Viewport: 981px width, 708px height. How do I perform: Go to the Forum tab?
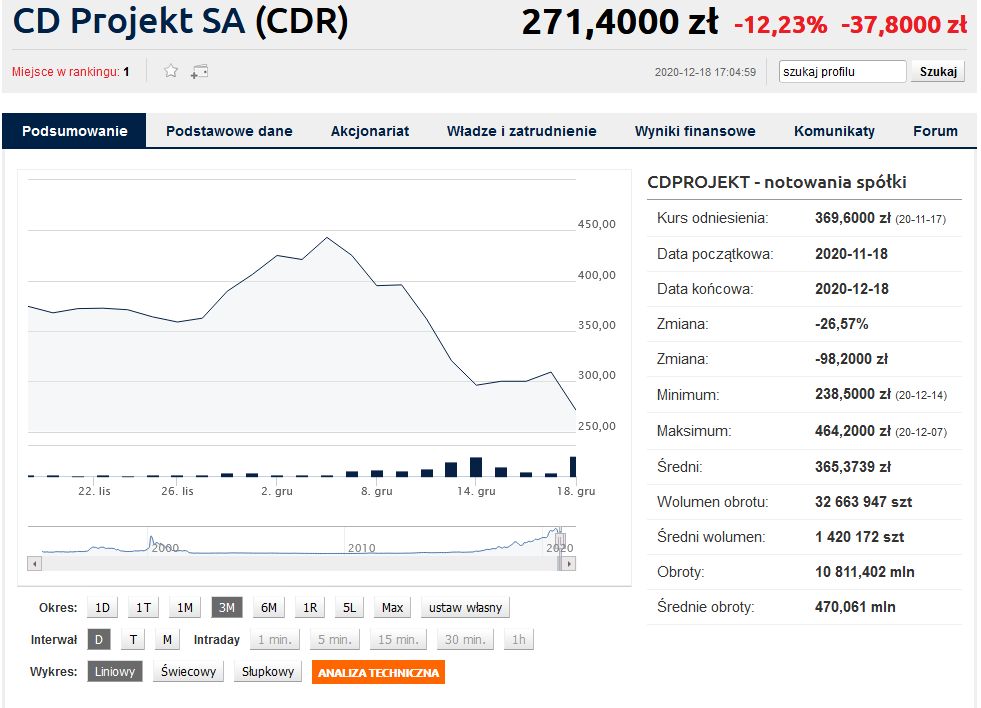(x=934, y=131)
